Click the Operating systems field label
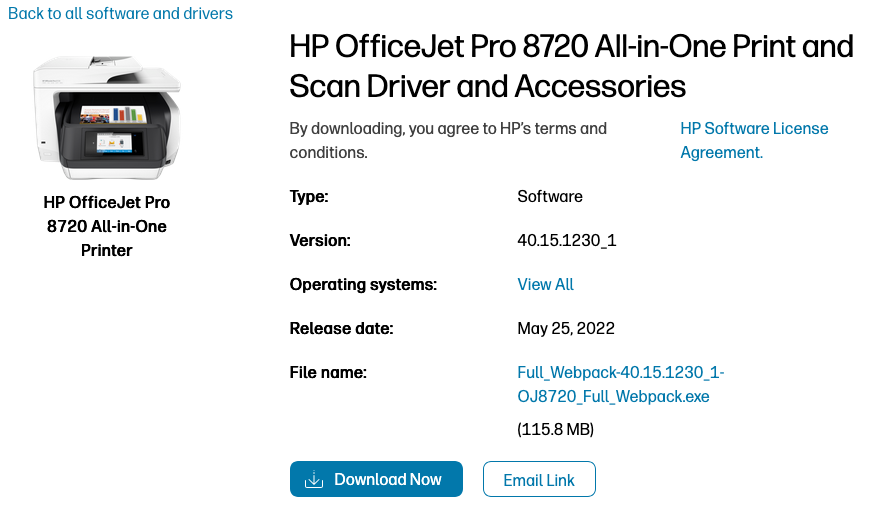This screenshot has width=890, height=526. (x=363, y=284)
